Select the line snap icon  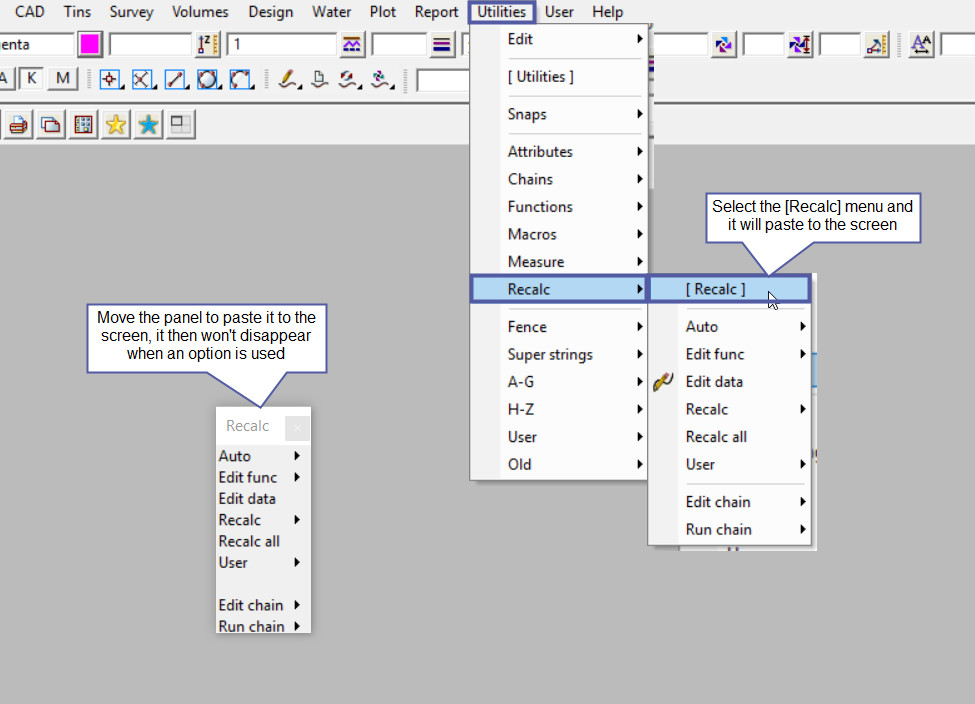175,79
